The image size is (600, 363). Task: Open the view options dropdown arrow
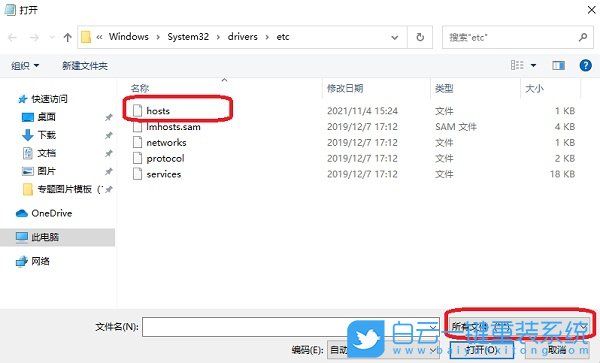coord(533,66)
